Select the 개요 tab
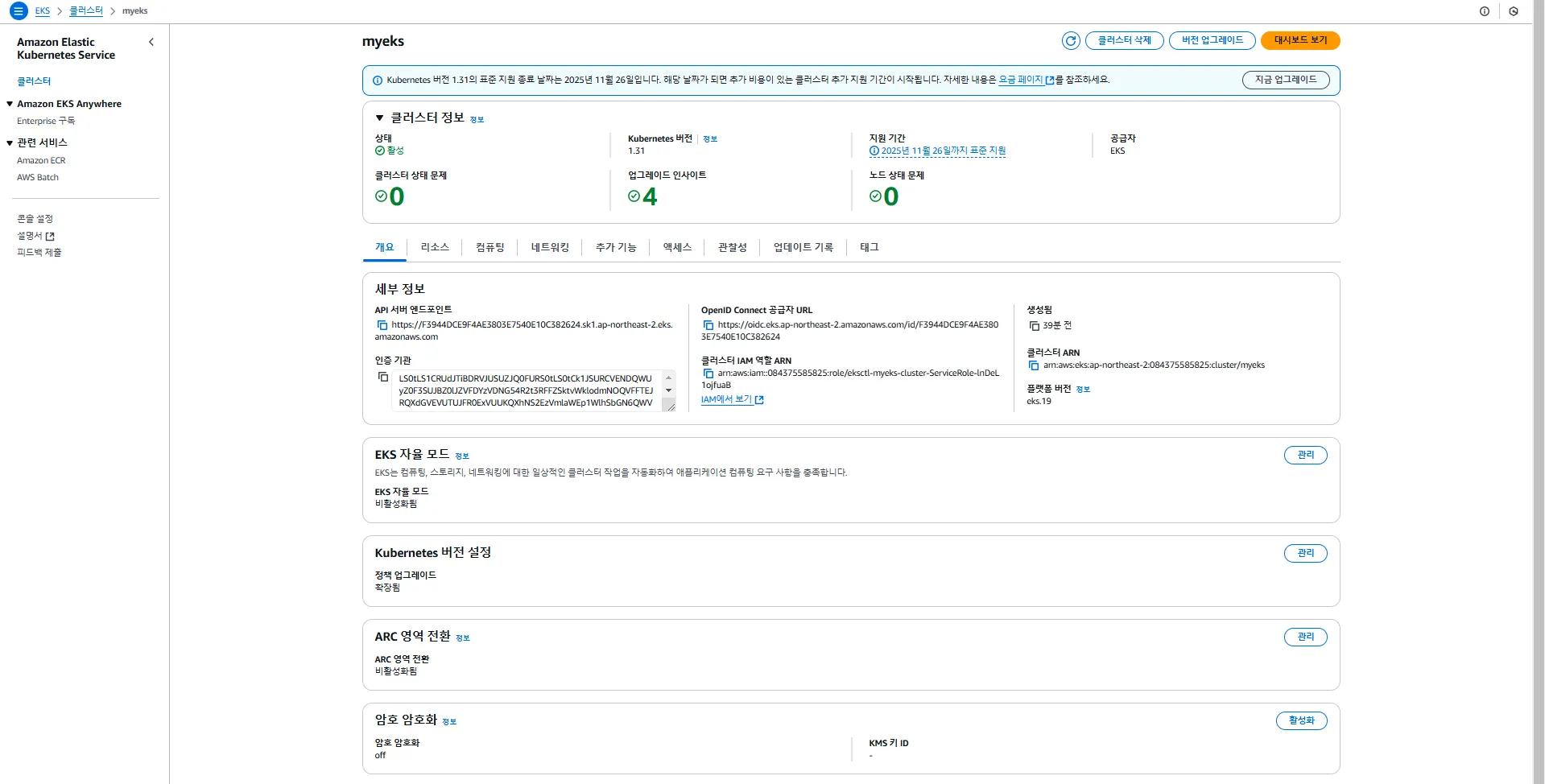Viewport: 1545px width, 784px height. point(385,247)
